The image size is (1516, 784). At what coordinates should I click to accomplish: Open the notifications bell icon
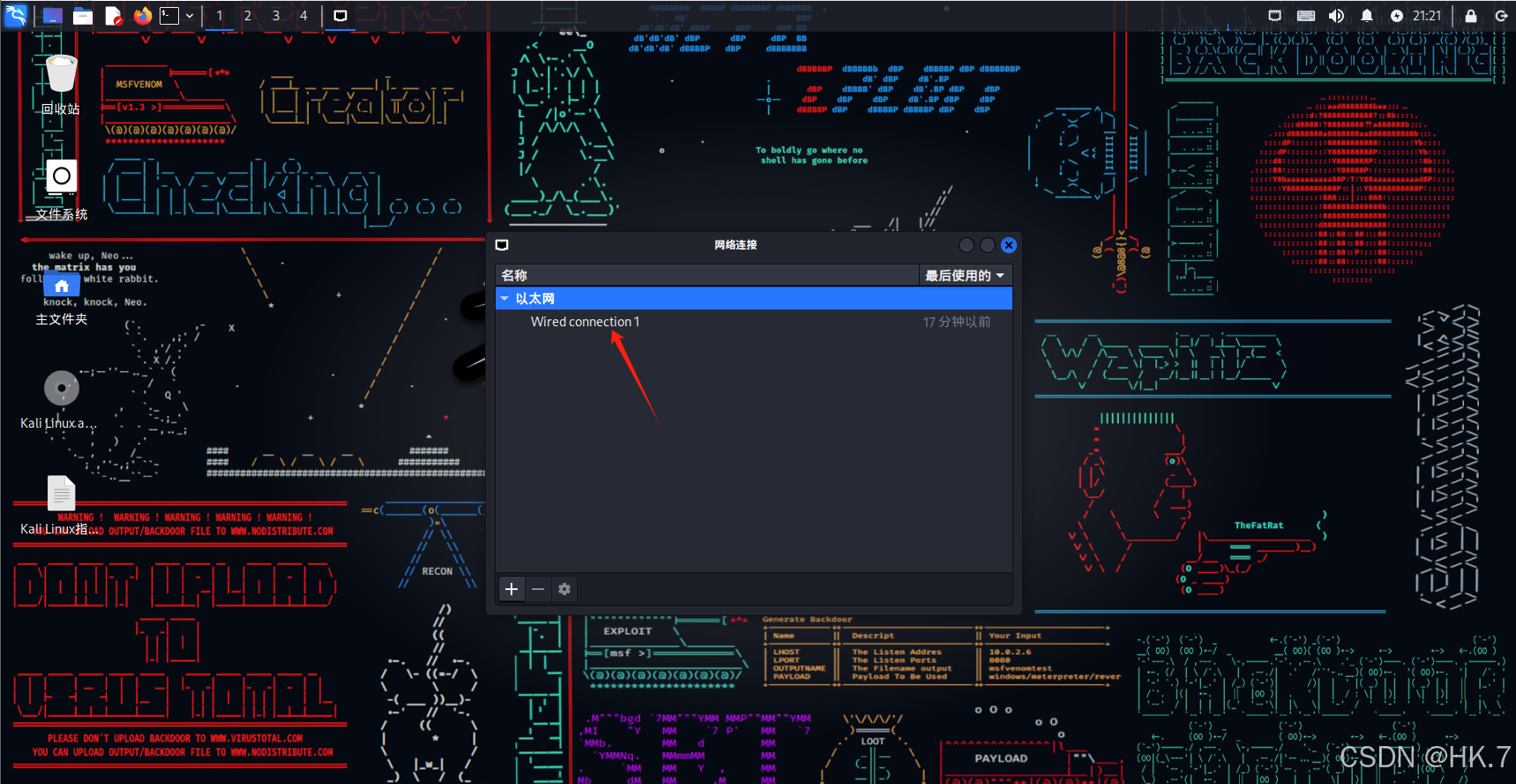click(x=1366, y=16)
